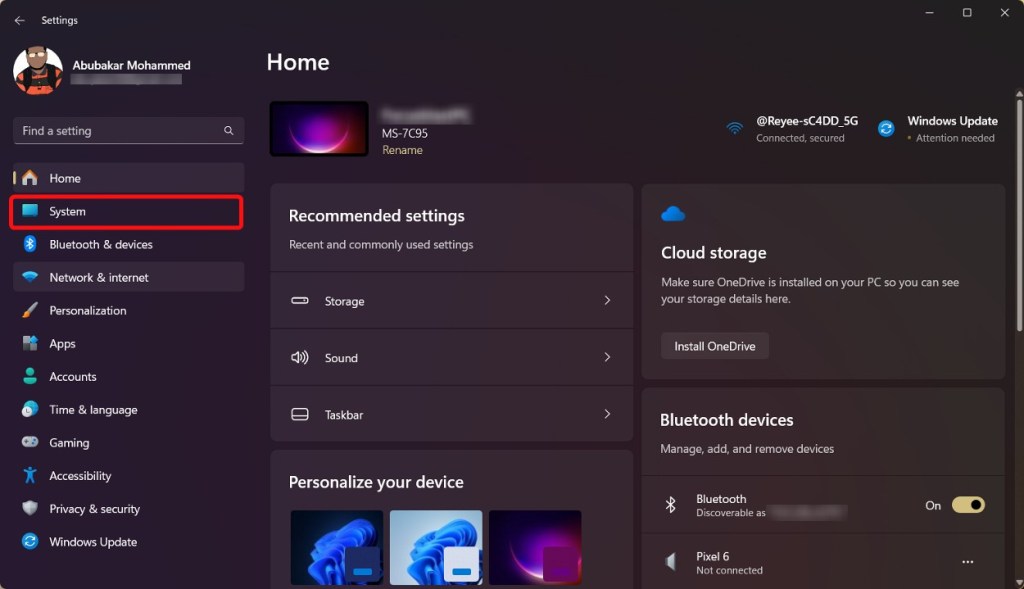Click the Apps icon in sidebar
The image size is (1024, 589).
coord(30,343)
